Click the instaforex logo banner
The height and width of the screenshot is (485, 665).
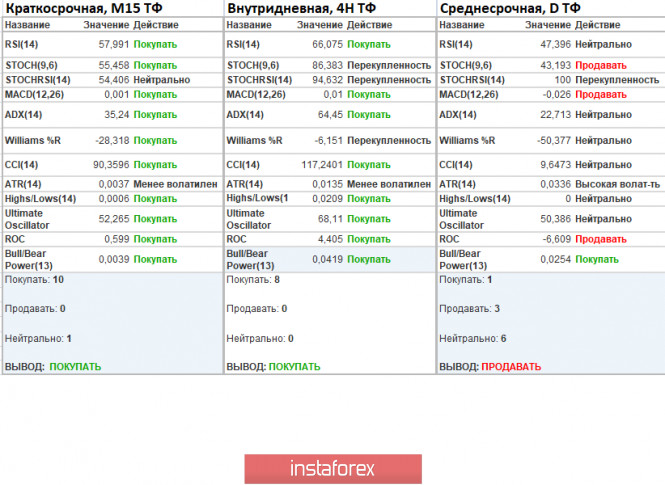[x=332, y=468]
